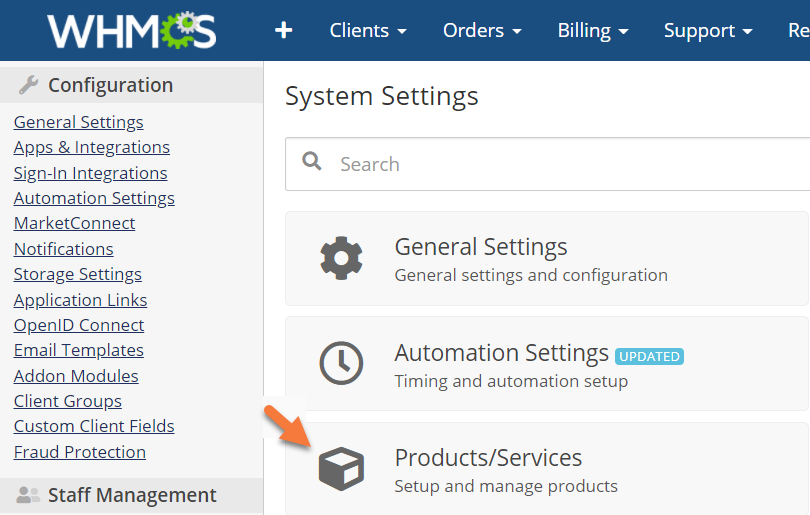Open the Orders dropdown menu
The width and height of the screenshot is (810, 515).
click(x=482, y=31)
